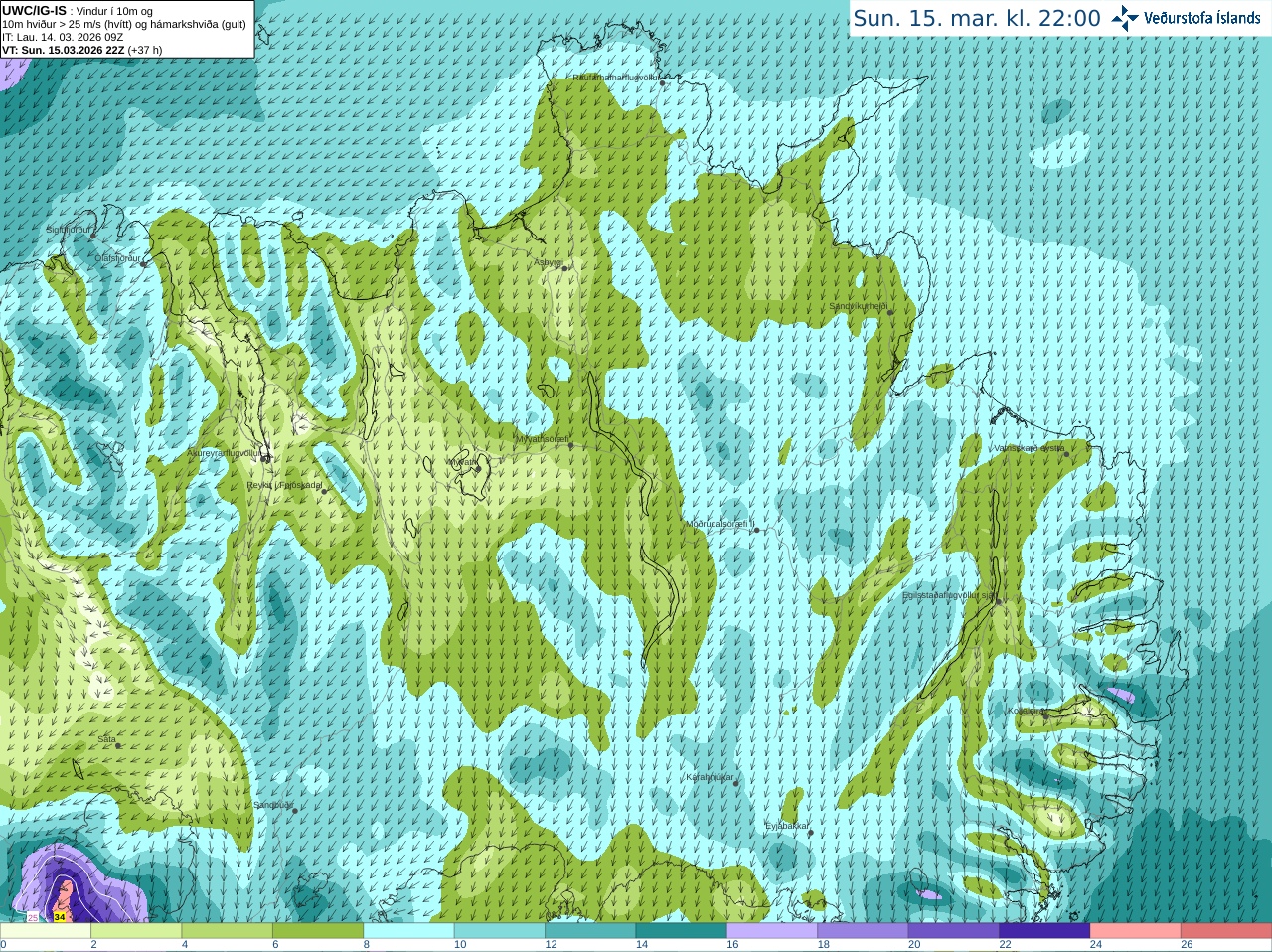Image resolution: width=1272 pixels, height=952 pixels.
Task: Click the legend tick number 12
Action: tap(551, 945)
